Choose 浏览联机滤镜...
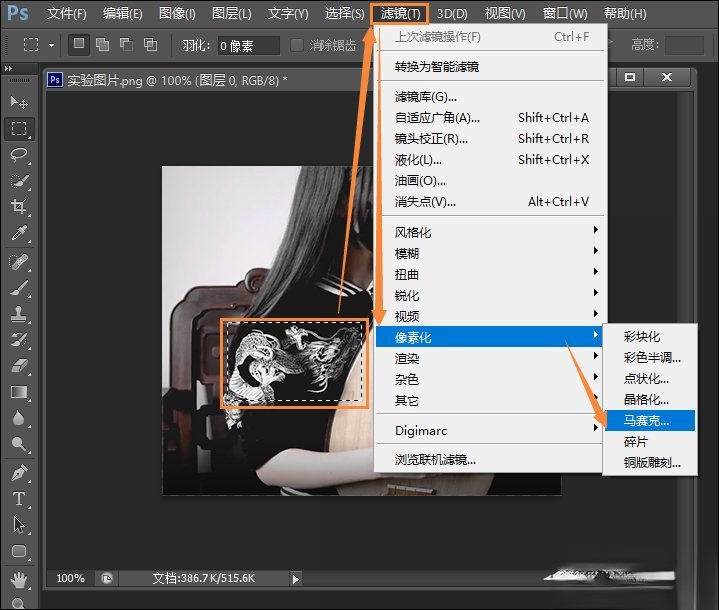 pyautogui.click(x=490, y=459)
